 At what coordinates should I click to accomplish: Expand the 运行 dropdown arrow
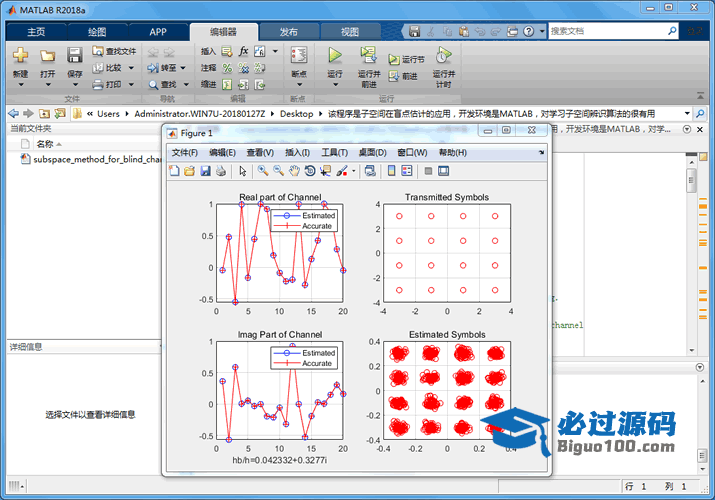tap(335, 85)
